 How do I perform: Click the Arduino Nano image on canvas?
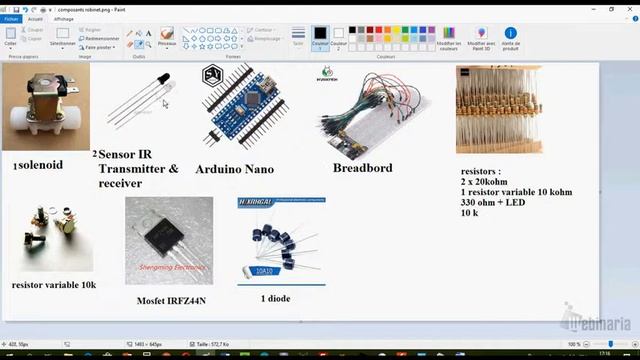point(245,106)
